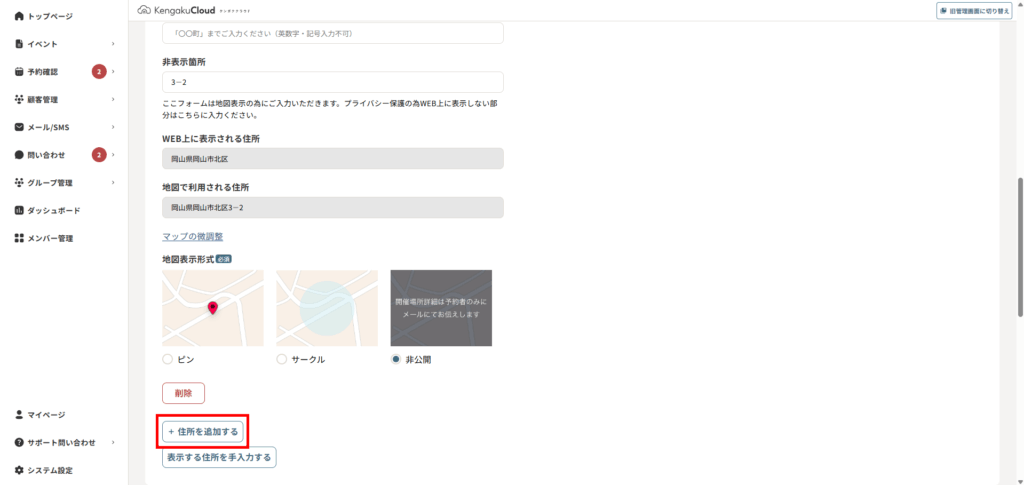Open メンバー管理 in the sidebar
The image size is (1024, 485).
50,238
